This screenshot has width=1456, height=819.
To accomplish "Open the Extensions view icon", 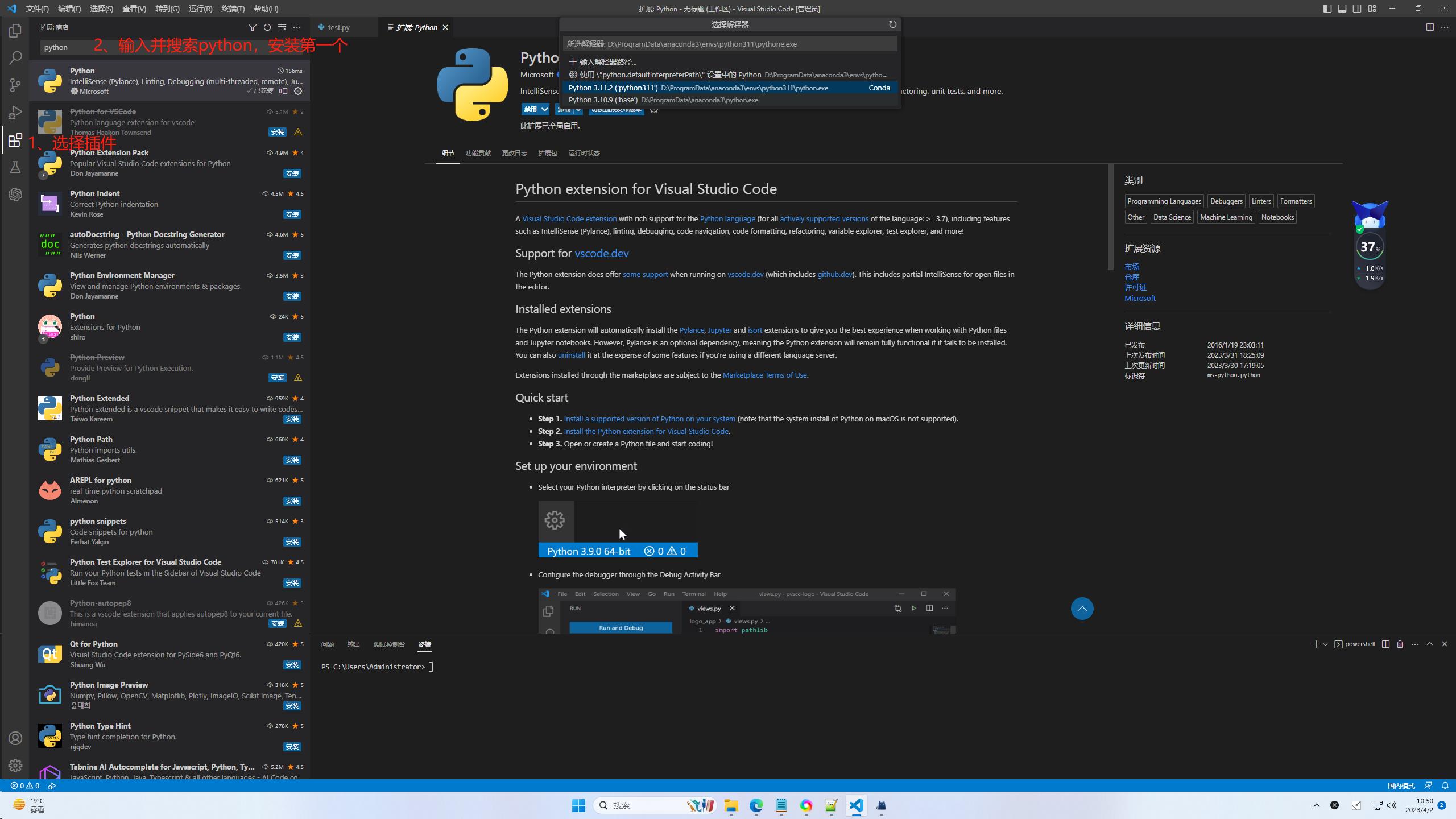I will (15, 140).
